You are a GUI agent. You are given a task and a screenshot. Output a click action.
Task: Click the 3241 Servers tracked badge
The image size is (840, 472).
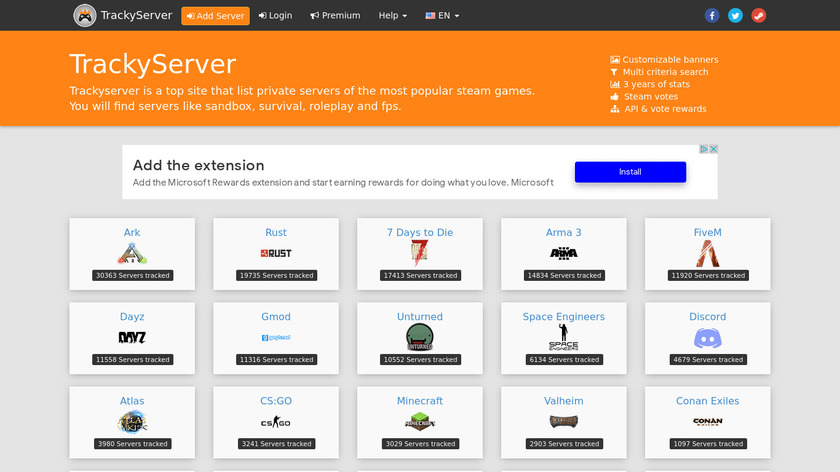click(x=276, y=444)
